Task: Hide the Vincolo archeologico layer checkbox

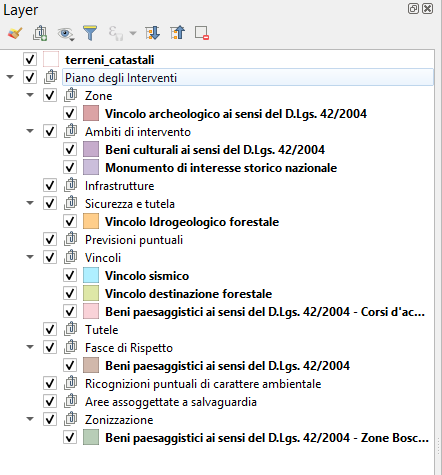Action: pos(70,113)
